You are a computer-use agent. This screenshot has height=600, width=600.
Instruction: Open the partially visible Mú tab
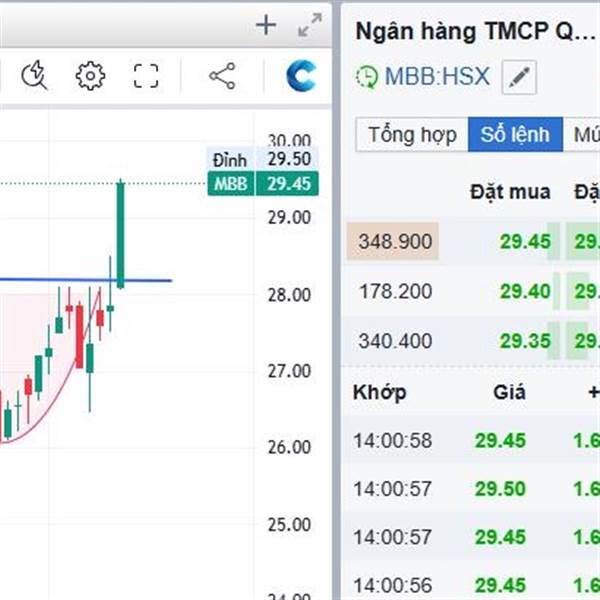click(x=582, y=135)
